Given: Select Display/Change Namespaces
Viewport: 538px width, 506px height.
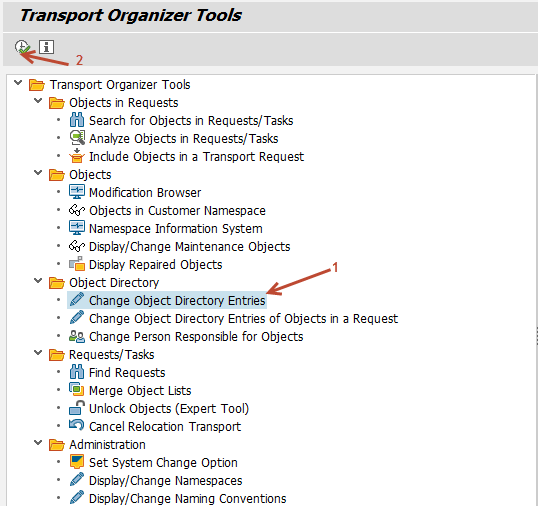Looking at the screenshot, I should 166,481.
